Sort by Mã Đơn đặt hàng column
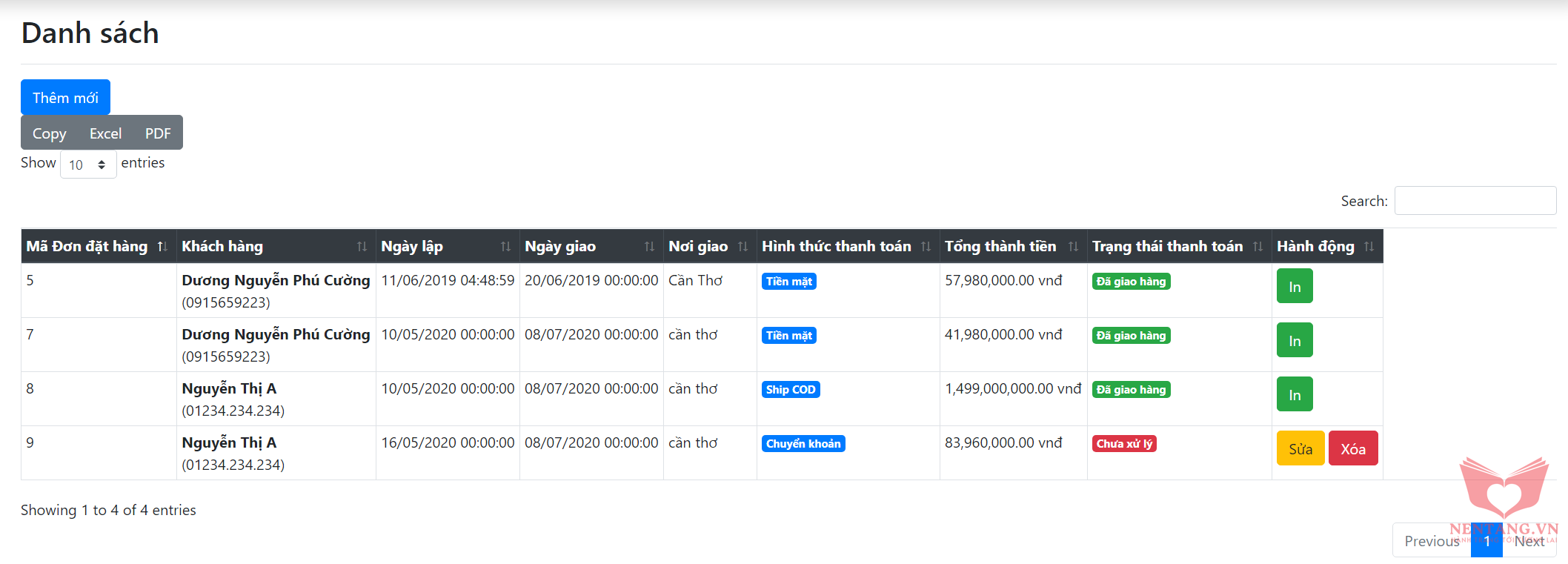This screenshot has width=1568, height=564. tap(98, 246)
